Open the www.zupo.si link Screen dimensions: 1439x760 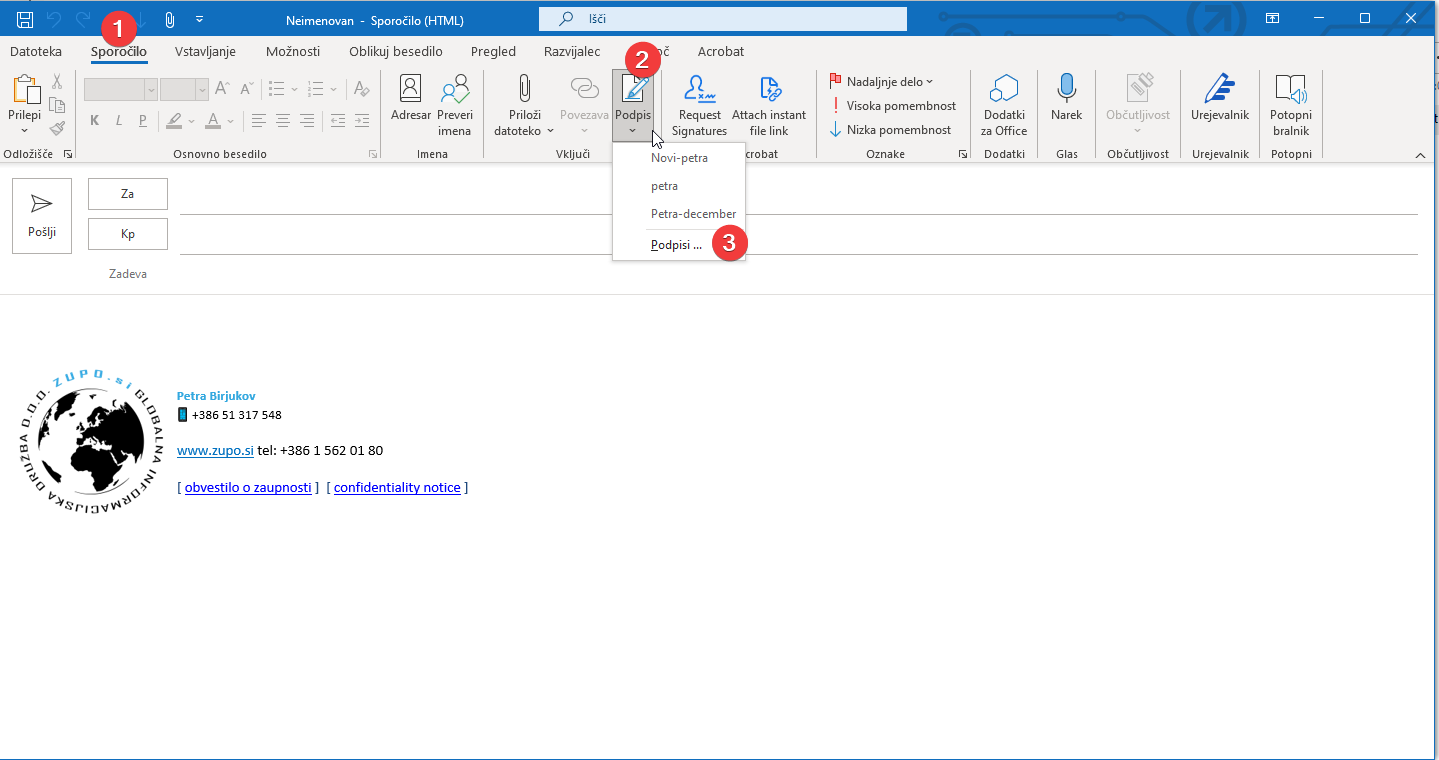tap(214, 451)
